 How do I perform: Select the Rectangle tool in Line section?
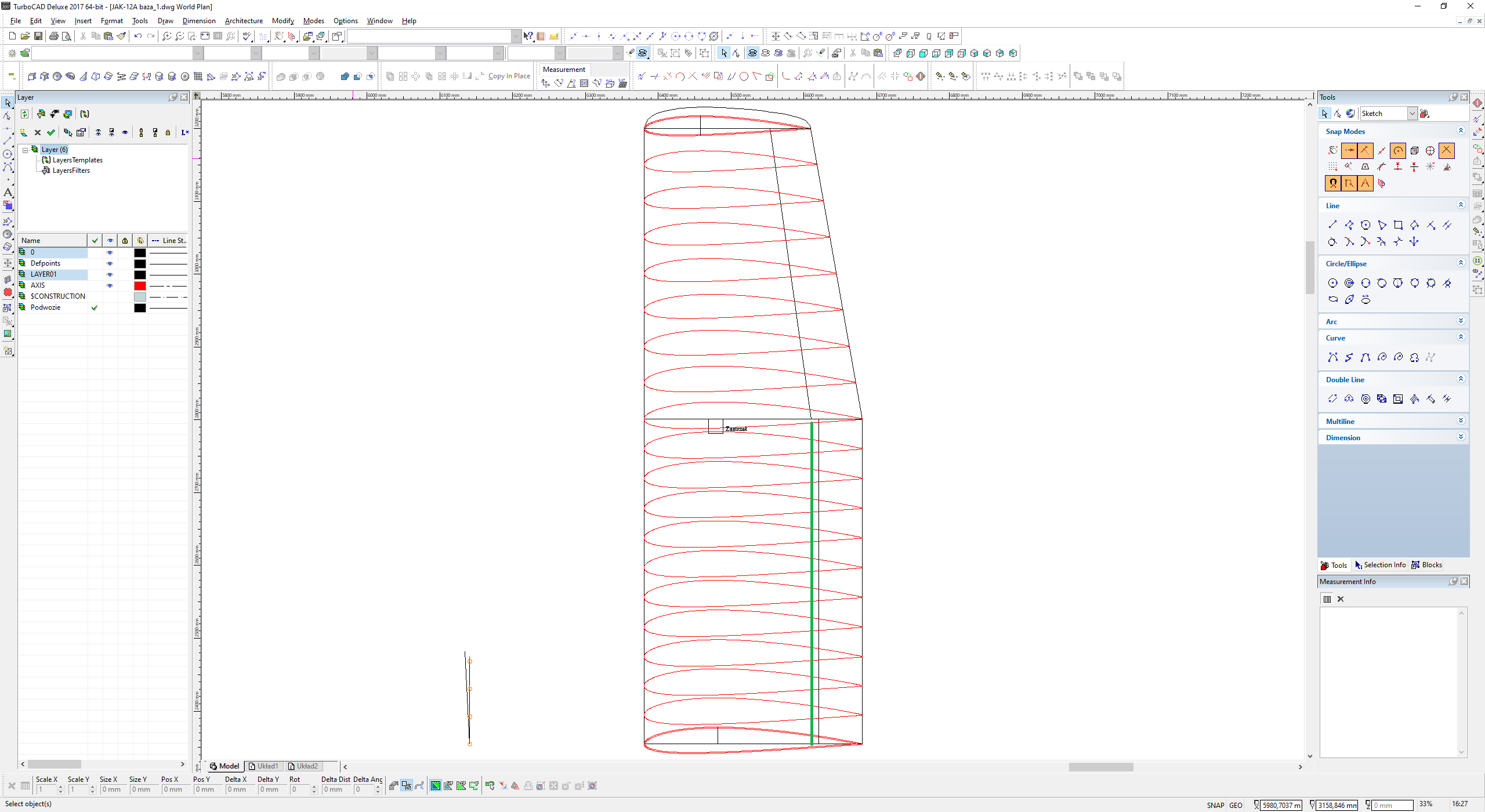click(x=1398, y=225)
